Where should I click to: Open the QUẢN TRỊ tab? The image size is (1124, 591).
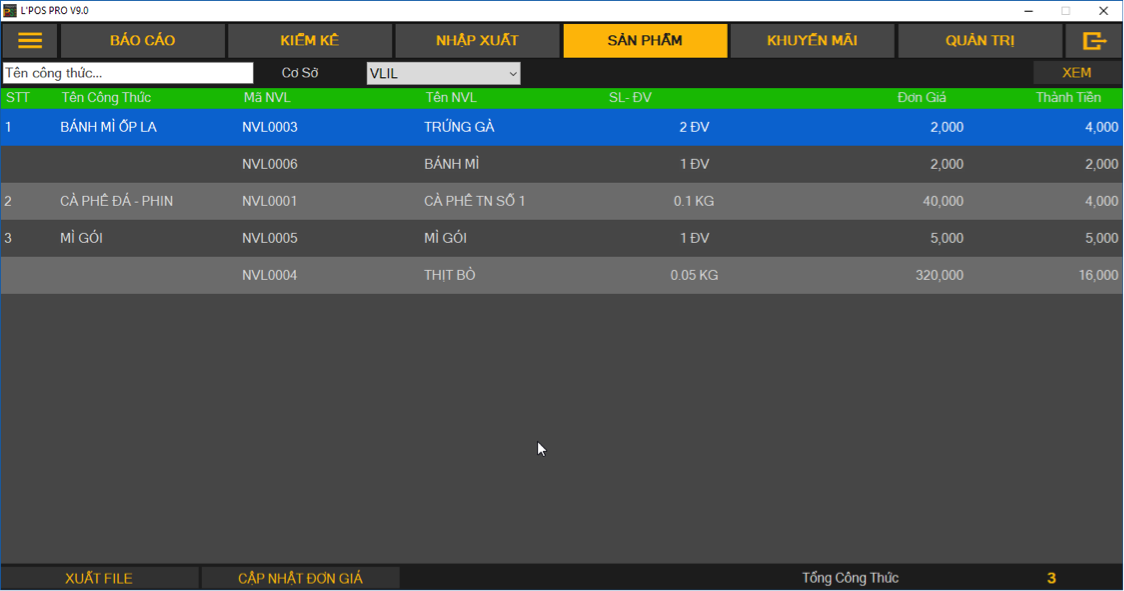[980, 41]
